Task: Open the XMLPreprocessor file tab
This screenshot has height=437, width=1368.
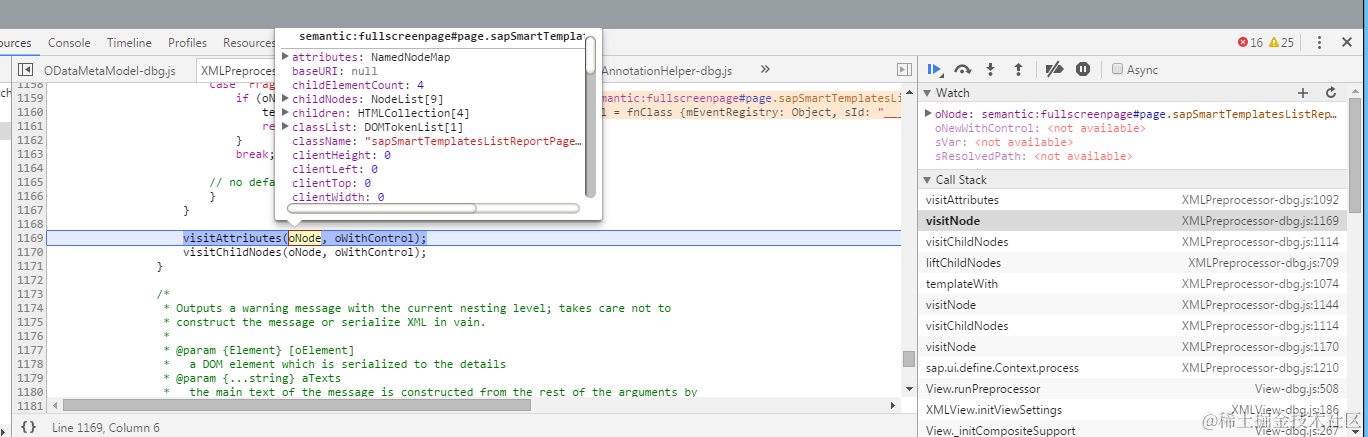Action: (236, 70)
